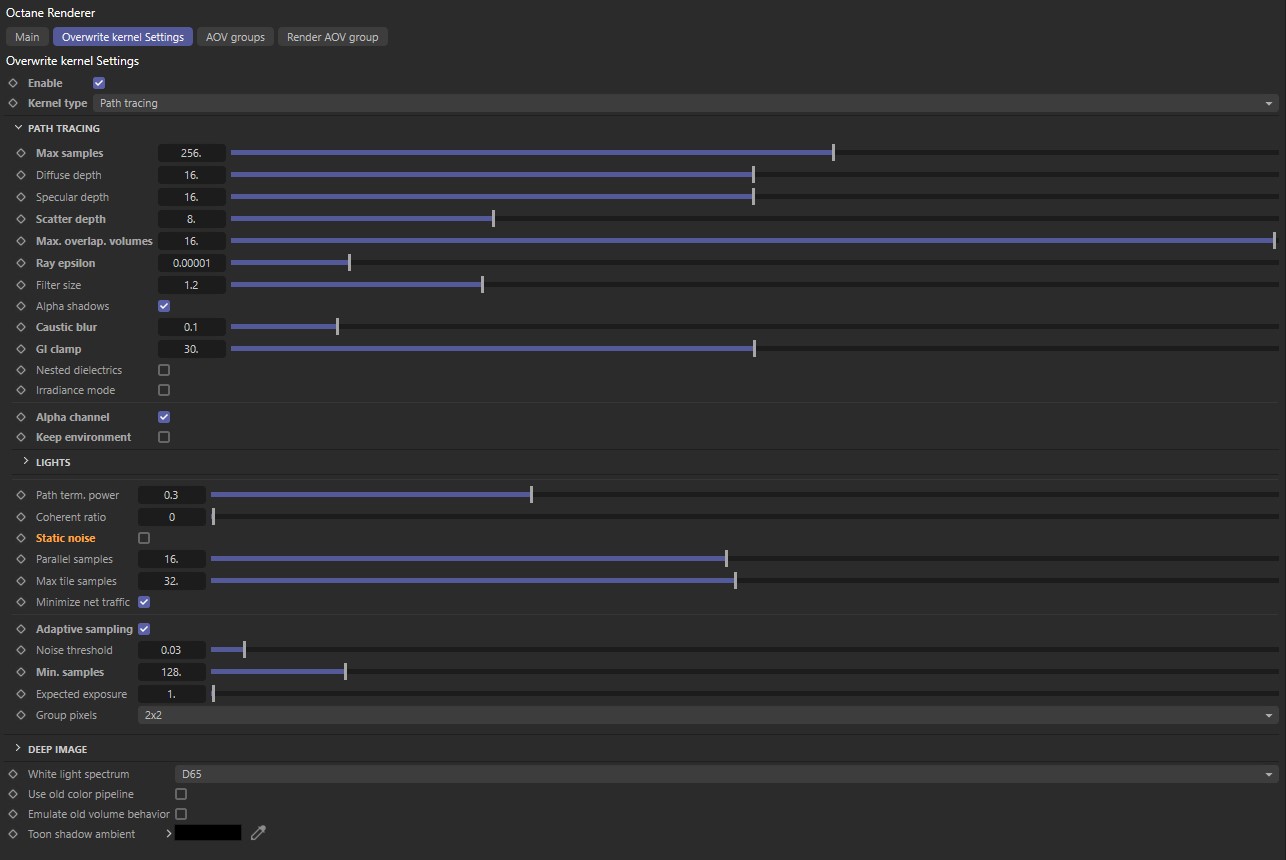Click the keyframe diamond for White light spectrum
Screen dimensions: 1286x860
(x=13, y=774)
